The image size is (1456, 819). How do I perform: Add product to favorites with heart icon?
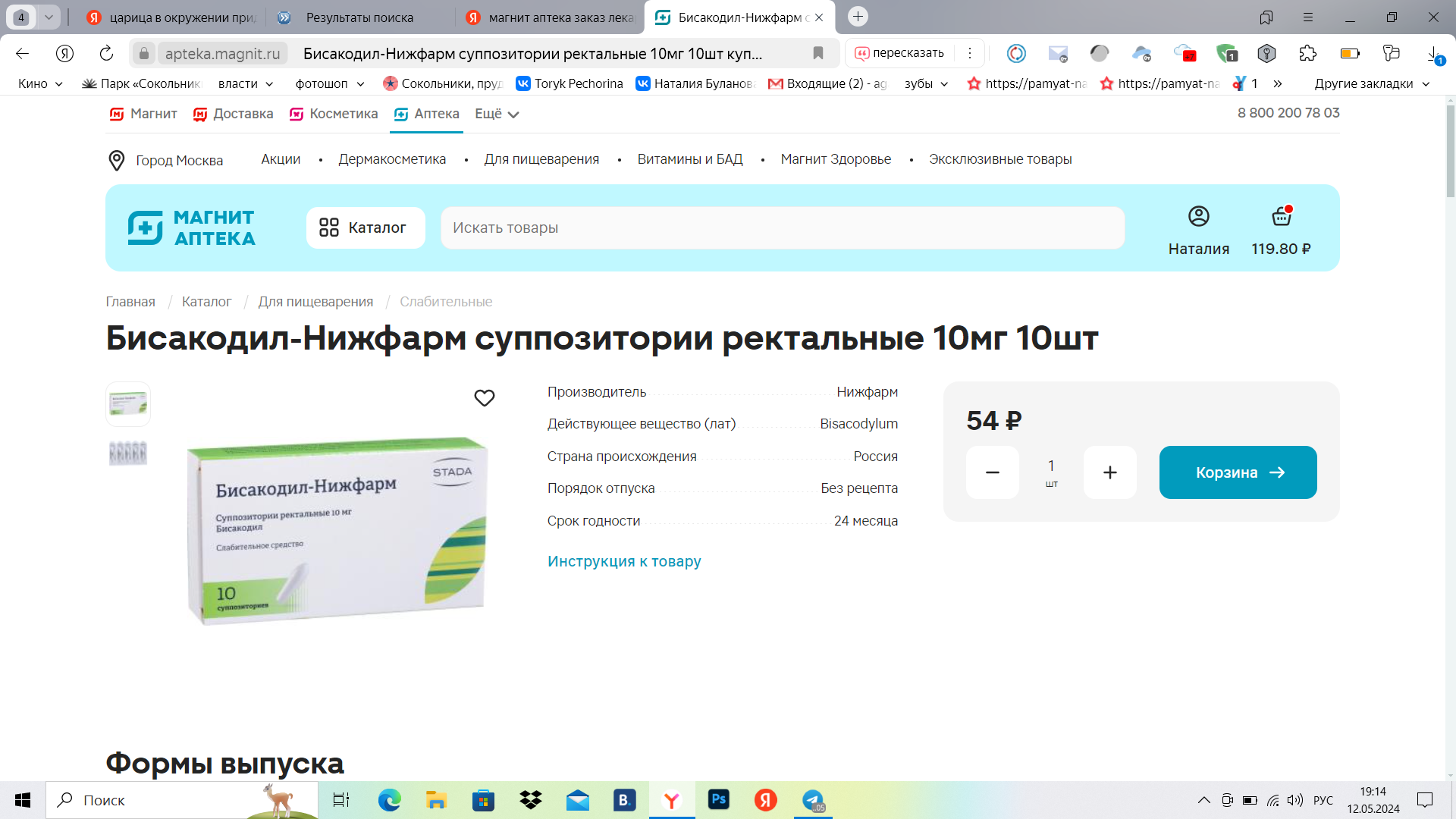[485, 398]
